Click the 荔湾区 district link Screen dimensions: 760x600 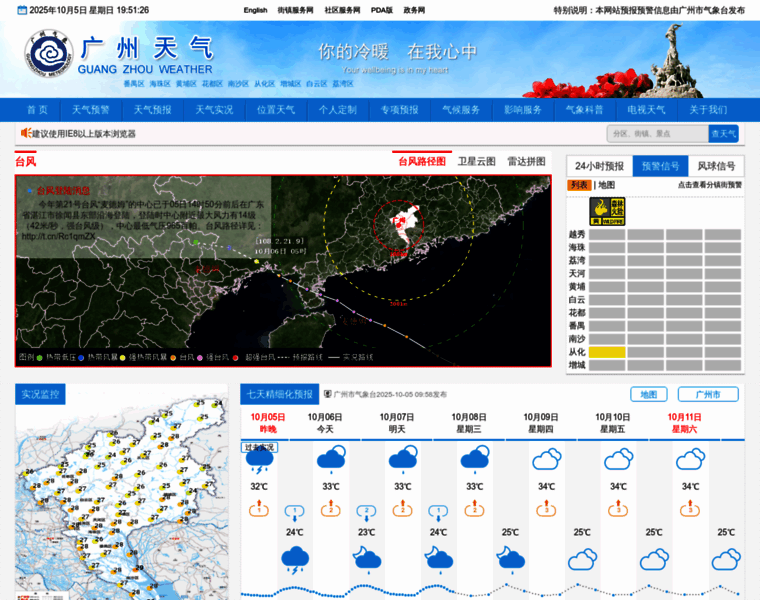[x=343, y=84]
